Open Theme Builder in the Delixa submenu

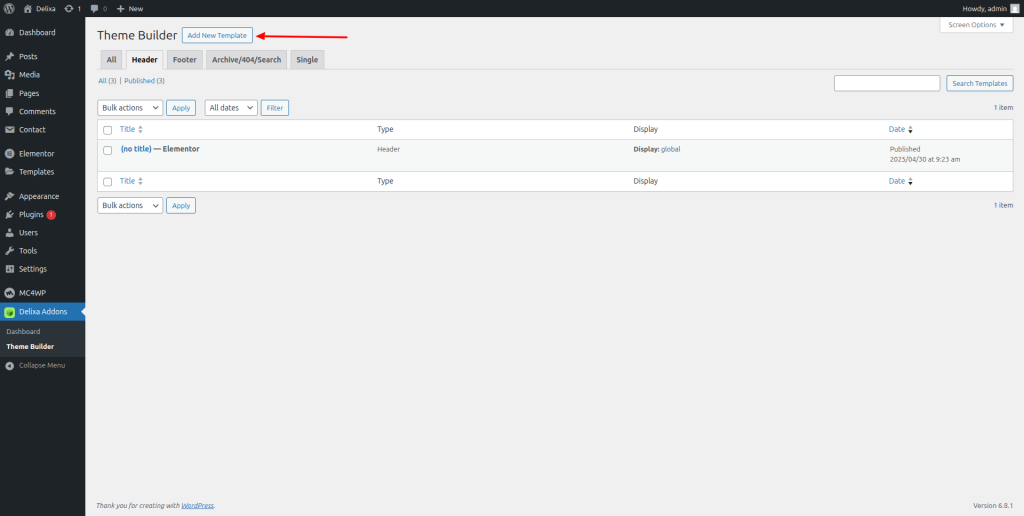30,347
